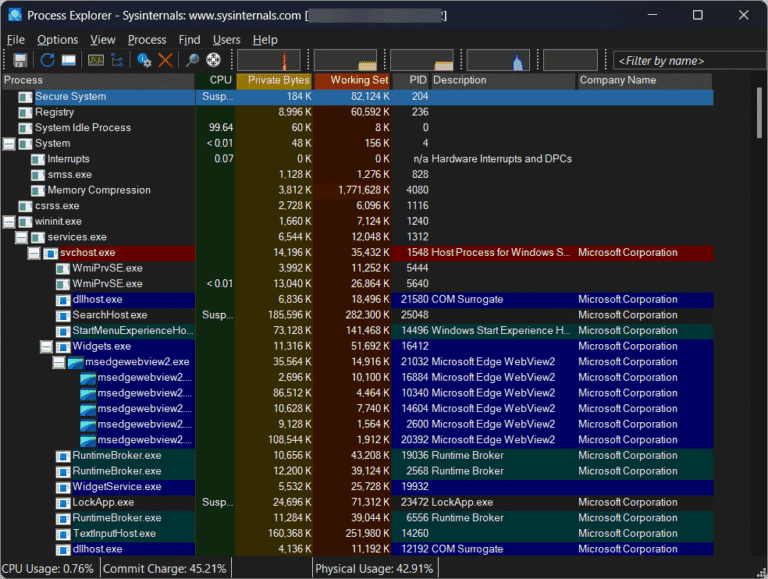Select the Registry process row
Screen dimensions: 768x579
(x=357, y=112)
